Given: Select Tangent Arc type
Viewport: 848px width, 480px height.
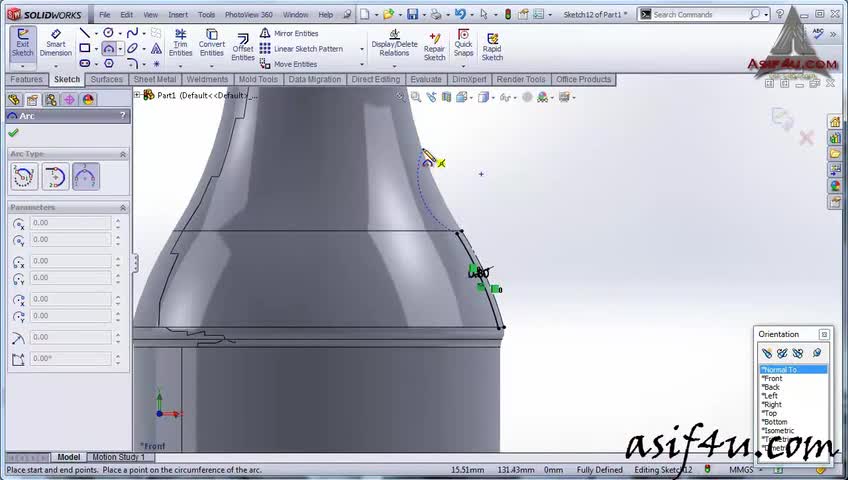Looking at the screenshot, I should (55, 176).
